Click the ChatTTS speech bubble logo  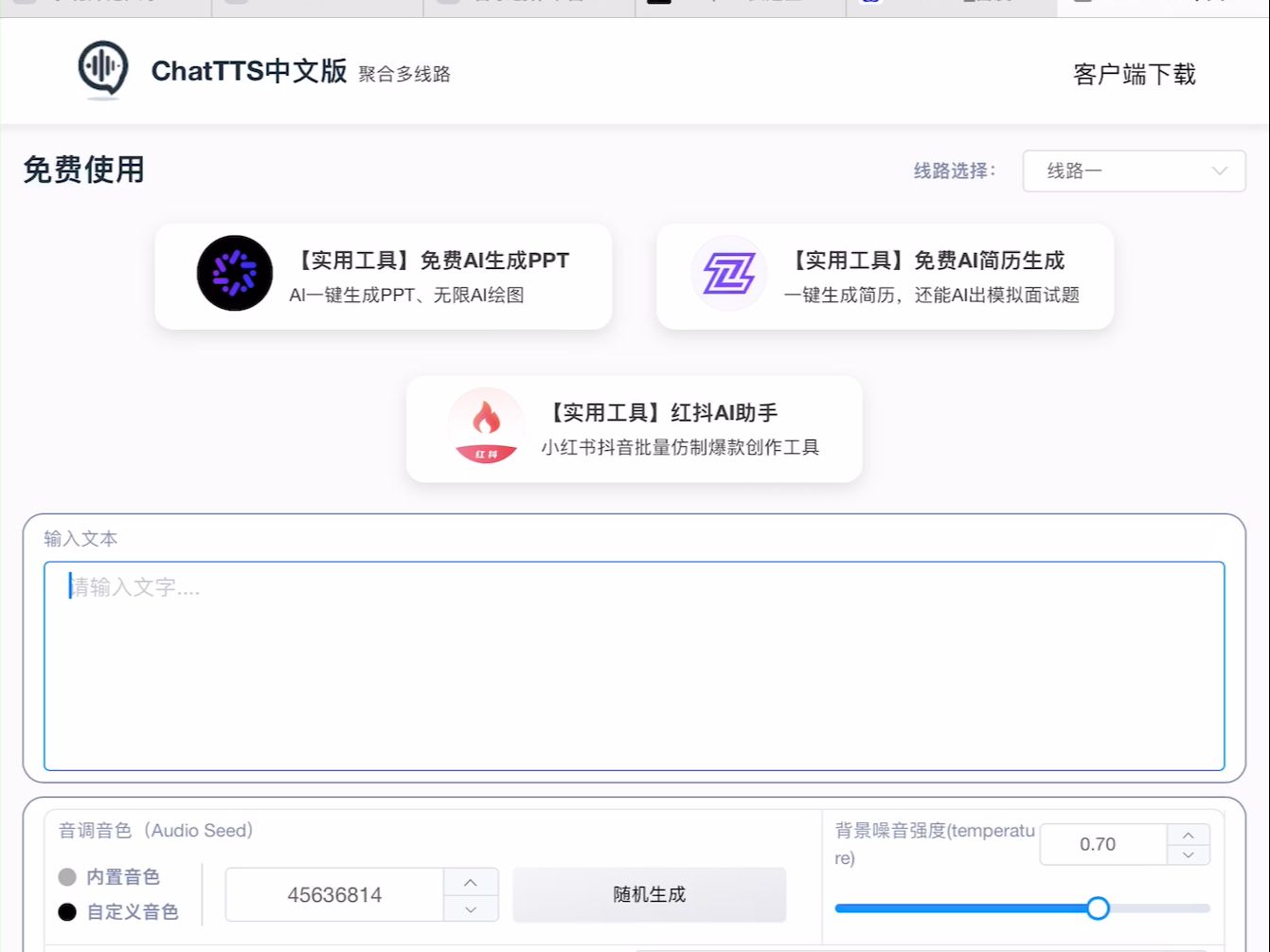(x=102, y=70)
